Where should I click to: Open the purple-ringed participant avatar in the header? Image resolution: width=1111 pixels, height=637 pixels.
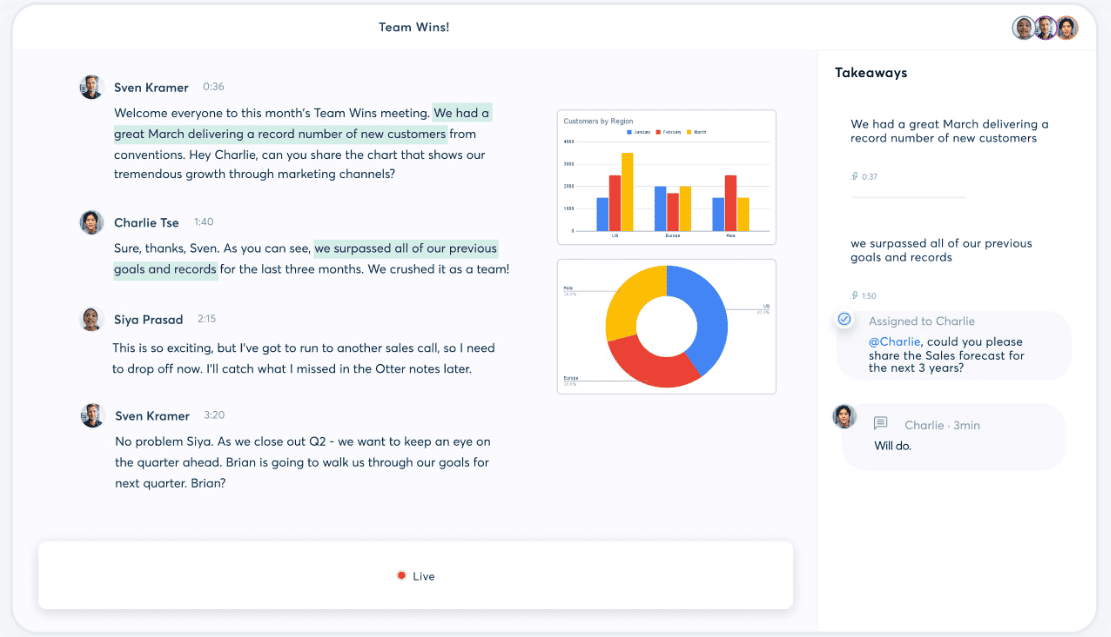1046,28
